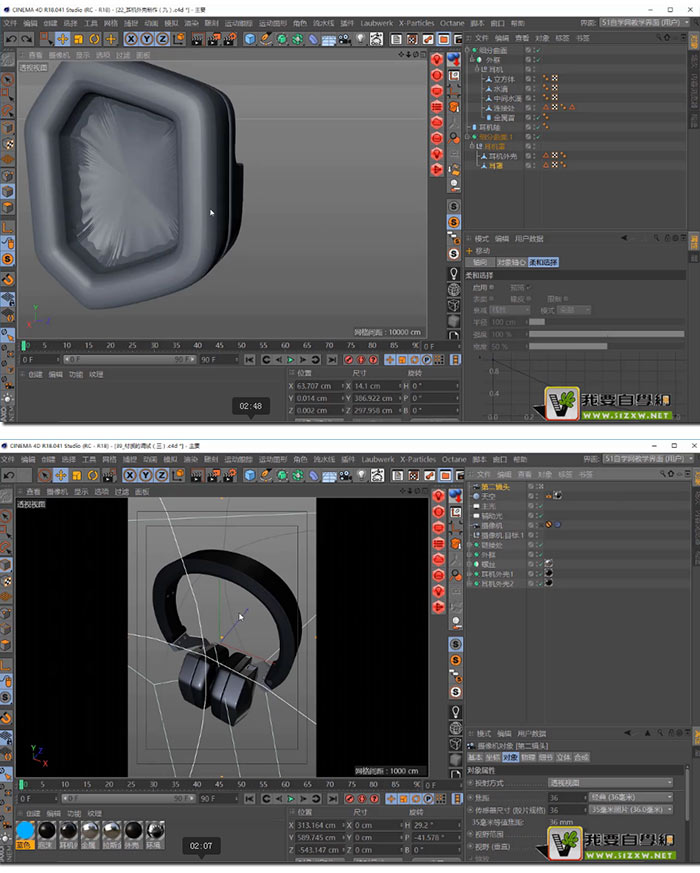Viewport: 700px width, 873px height.
Task: Click record keyframe button in upper timeline
Action: pyautogui.click(x=349, y=360)
